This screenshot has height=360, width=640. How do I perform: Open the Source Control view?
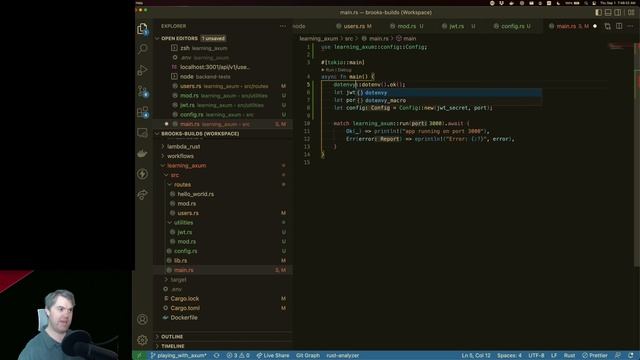click(x=142, y=91)
